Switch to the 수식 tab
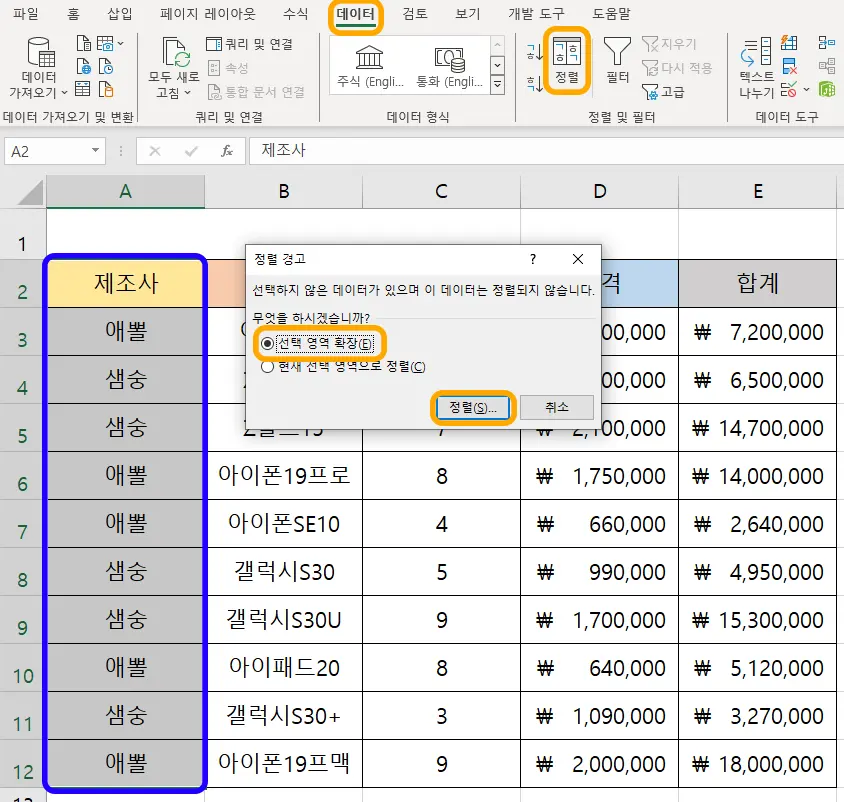The width and height of the screenshot is (844, 802). pos(296,13)
